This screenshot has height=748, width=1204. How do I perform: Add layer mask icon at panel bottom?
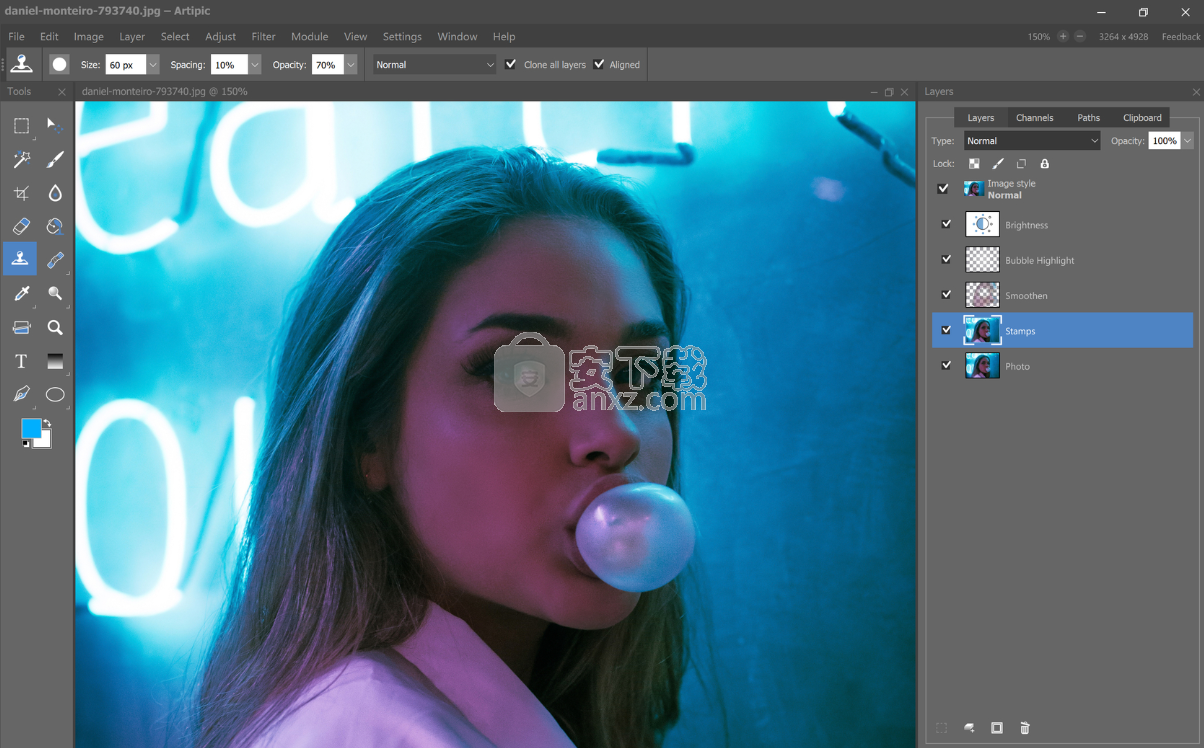coord(997,728)
